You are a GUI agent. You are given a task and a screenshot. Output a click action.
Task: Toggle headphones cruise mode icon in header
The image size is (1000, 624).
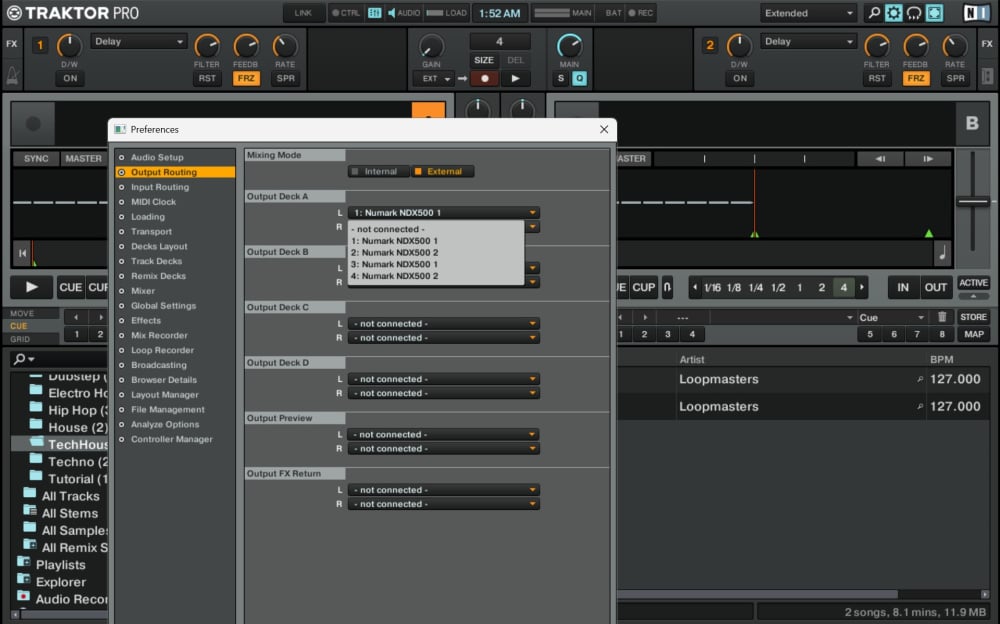pyautogui.click(x=914, y=13)
